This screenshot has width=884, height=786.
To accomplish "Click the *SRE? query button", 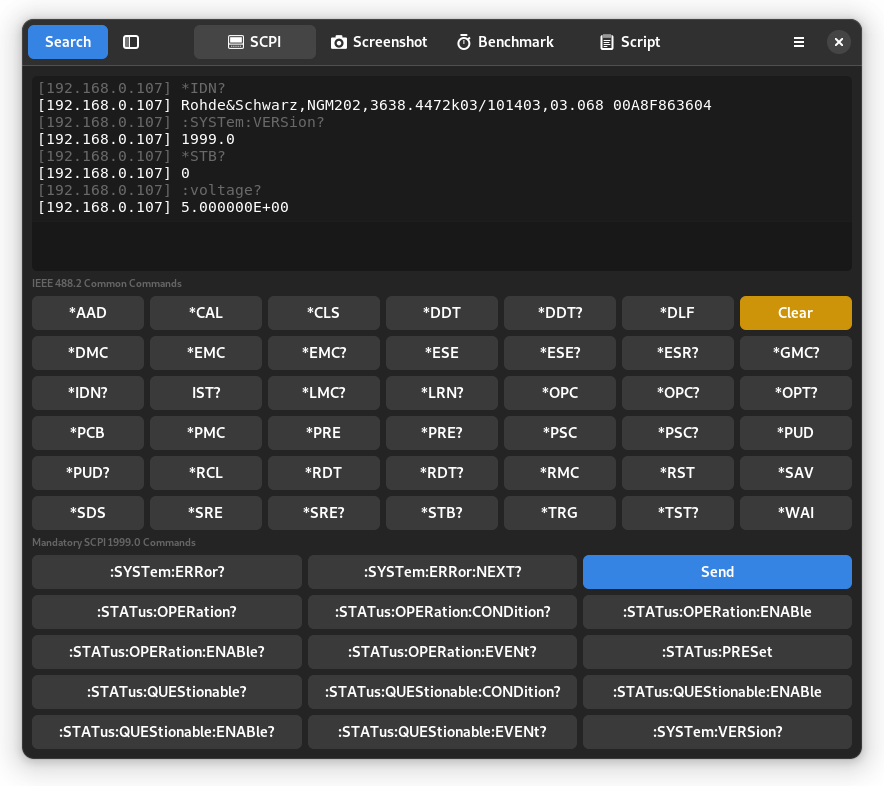I will [x=324, y=513].
